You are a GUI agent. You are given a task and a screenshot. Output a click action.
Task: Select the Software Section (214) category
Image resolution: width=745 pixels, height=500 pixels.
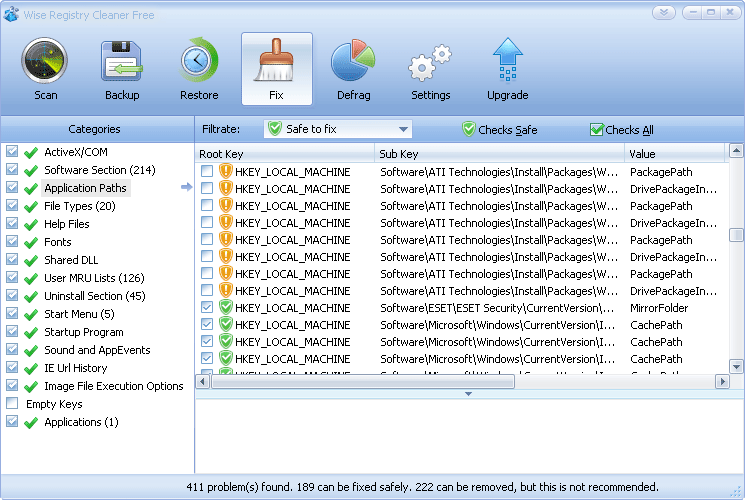[x=100, y=170]
